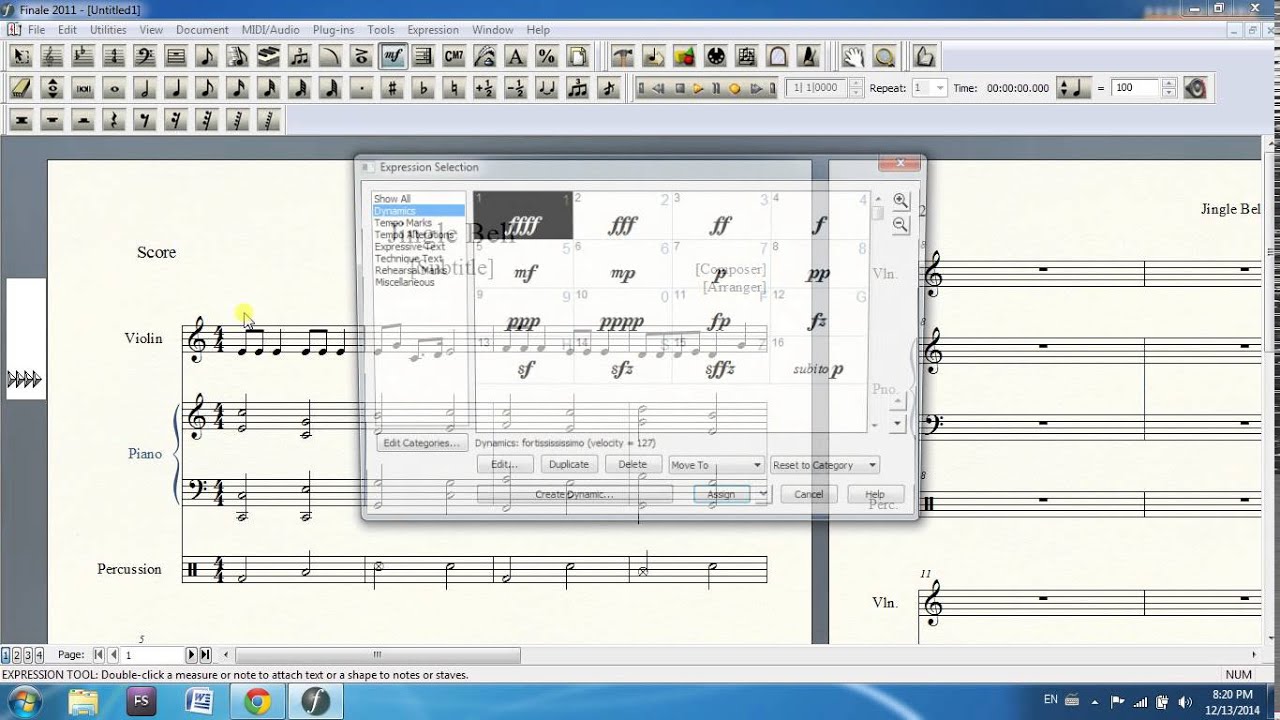The width and height of the screenshot is (1280, 720).
Task: Select the Text tool letter A
Action: [x=517, y=56]
